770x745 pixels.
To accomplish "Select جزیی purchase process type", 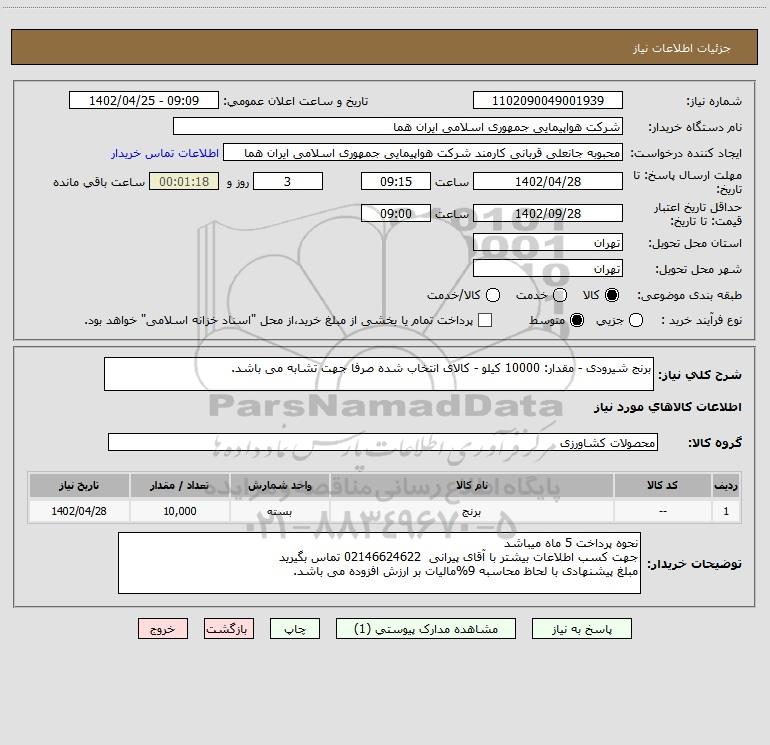I will 636,320.
